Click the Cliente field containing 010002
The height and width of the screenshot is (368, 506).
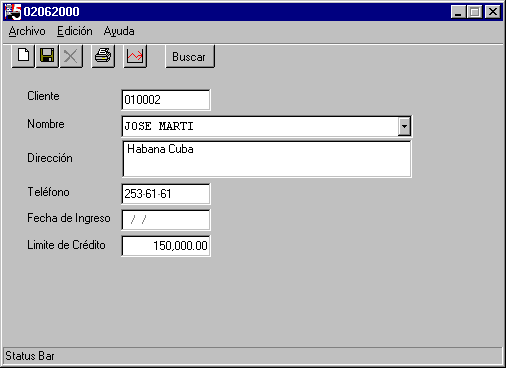pyautogui.click(x=166, y=100)
